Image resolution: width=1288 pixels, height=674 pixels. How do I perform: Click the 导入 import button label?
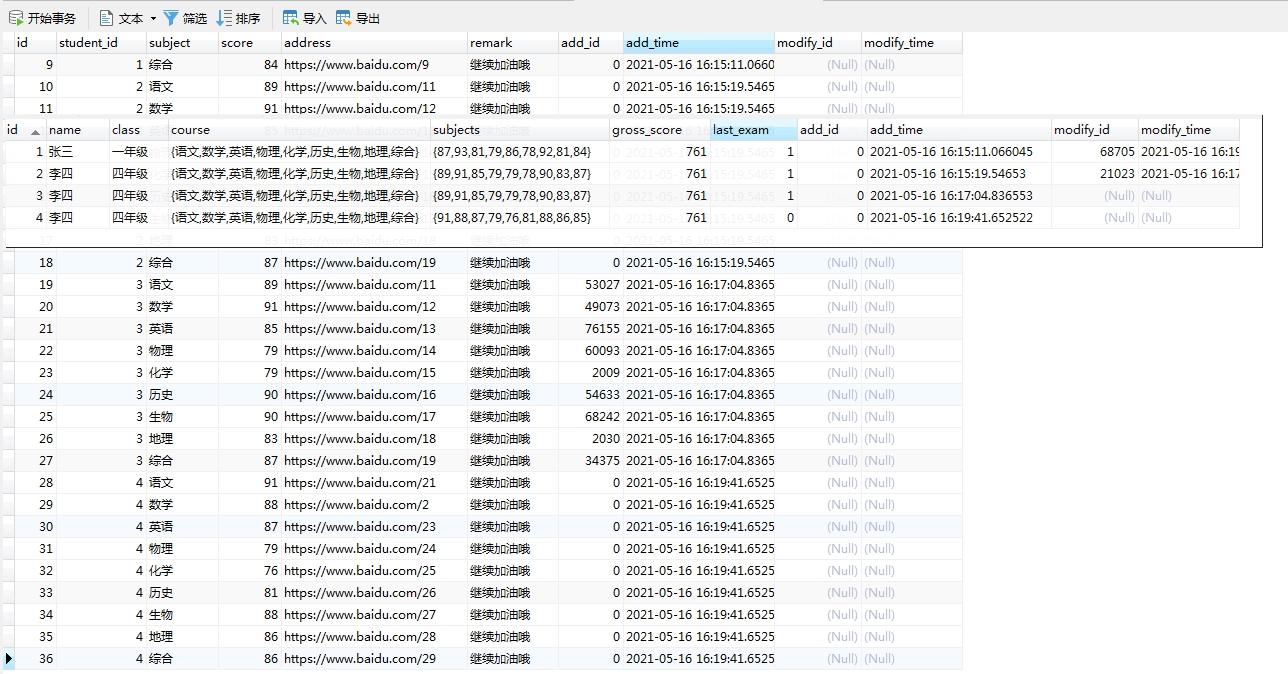point(315,18)
